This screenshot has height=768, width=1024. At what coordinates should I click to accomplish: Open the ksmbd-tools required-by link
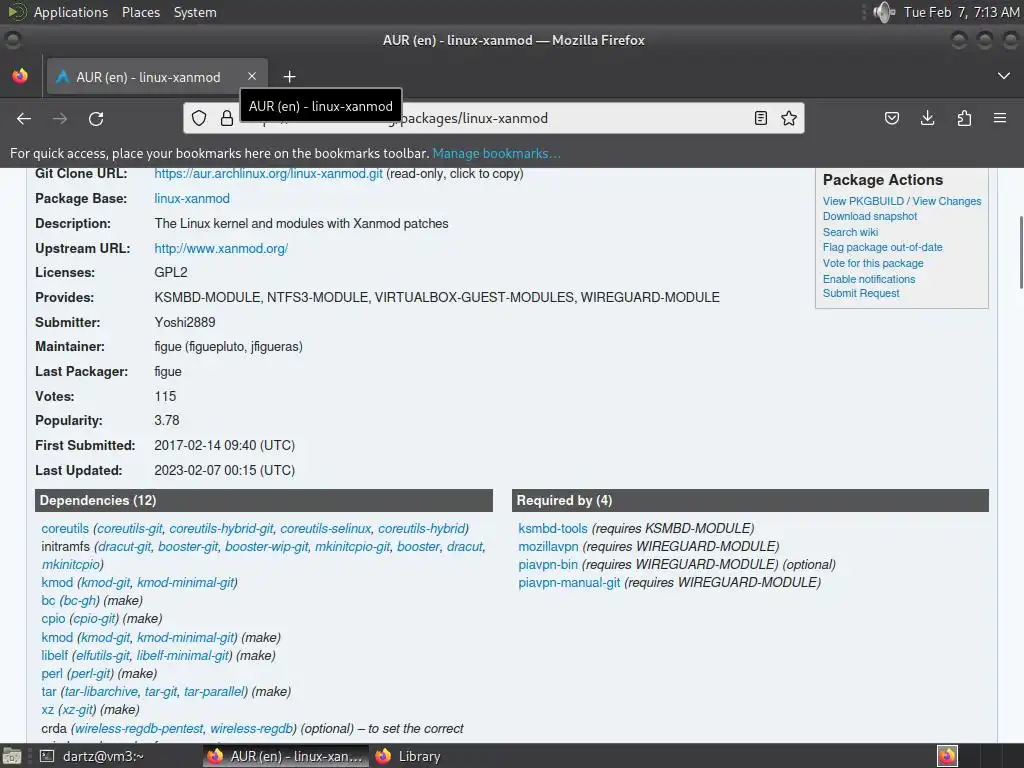(x=553, y=528)
